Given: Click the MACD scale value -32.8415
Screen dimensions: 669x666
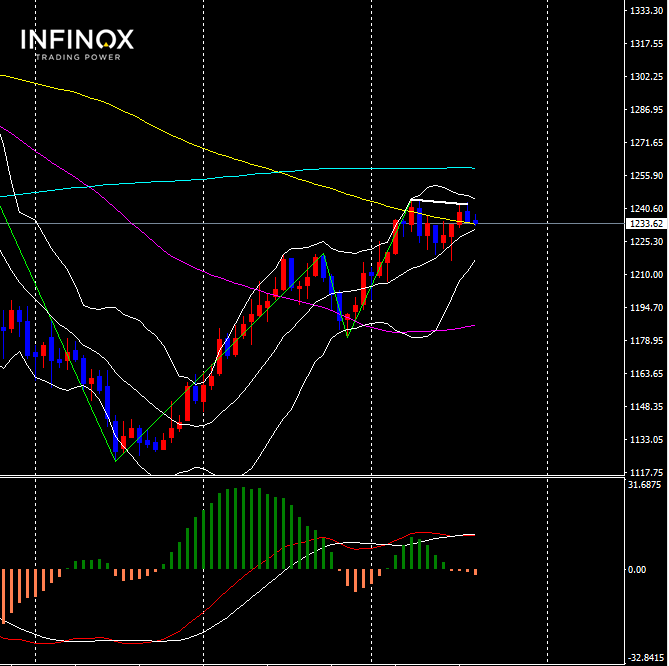Looking at the screenshot, I should (645, 657).
